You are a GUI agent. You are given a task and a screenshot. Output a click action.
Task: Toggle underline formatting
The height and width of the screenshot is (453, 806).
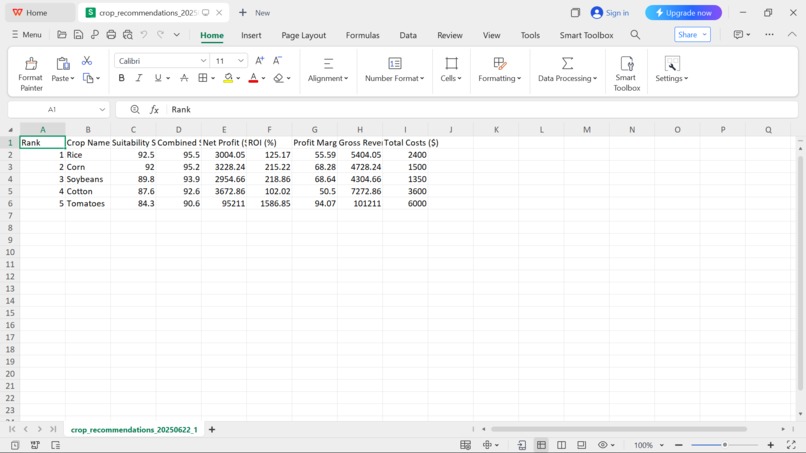pyautogui.click(x=158, y=78)
